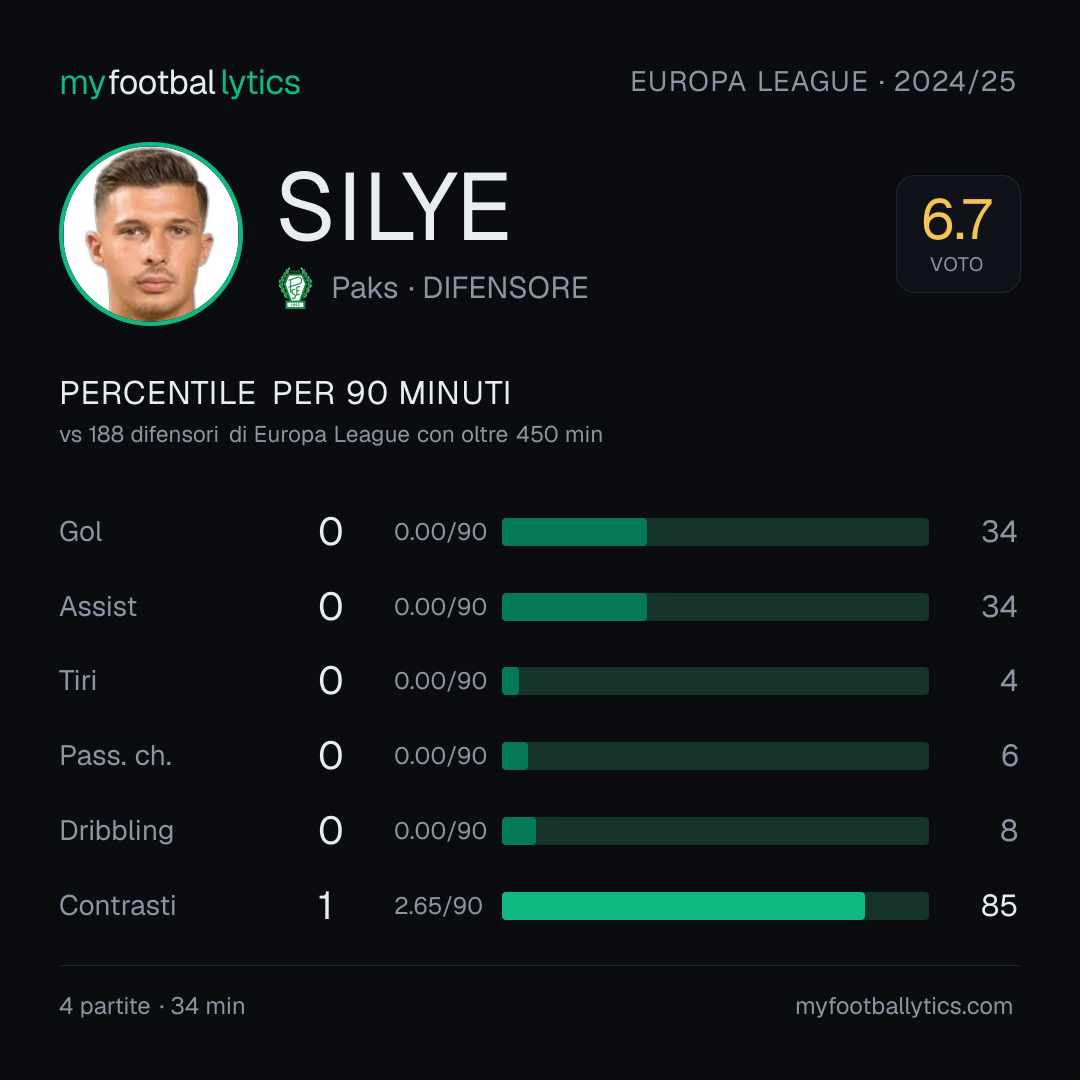
Task: Select the Percentile per 90 minuti heading
Action: [285, 393]
